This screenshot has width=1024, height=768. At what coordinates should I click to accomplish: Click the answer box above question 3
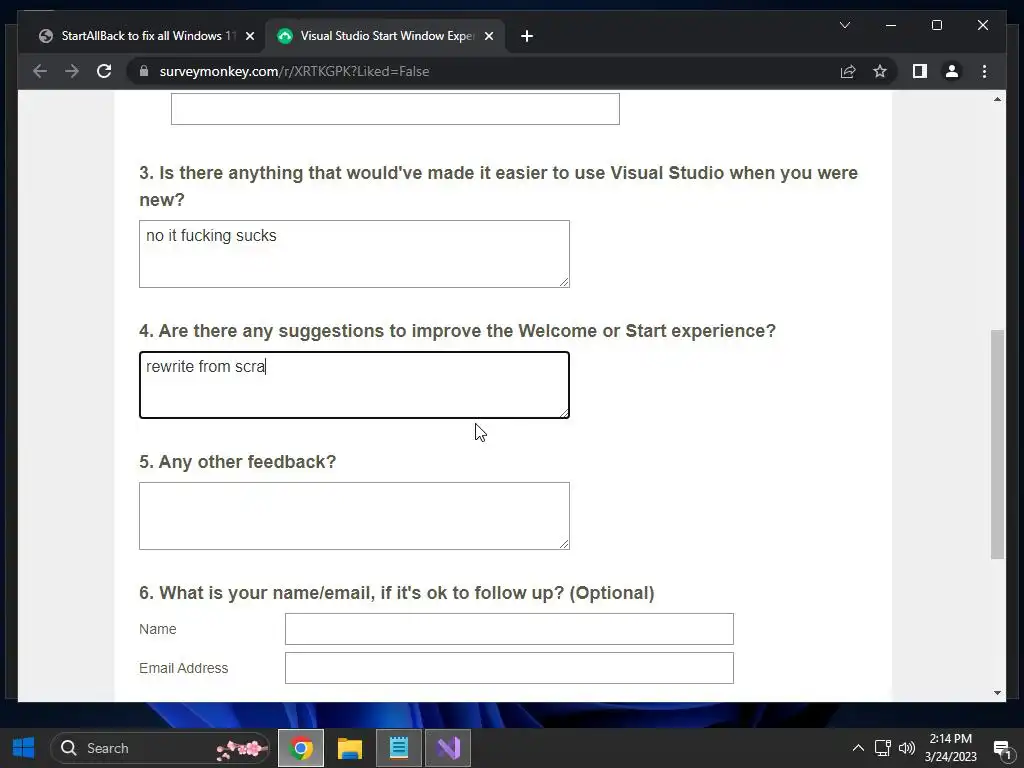(395, 108)
